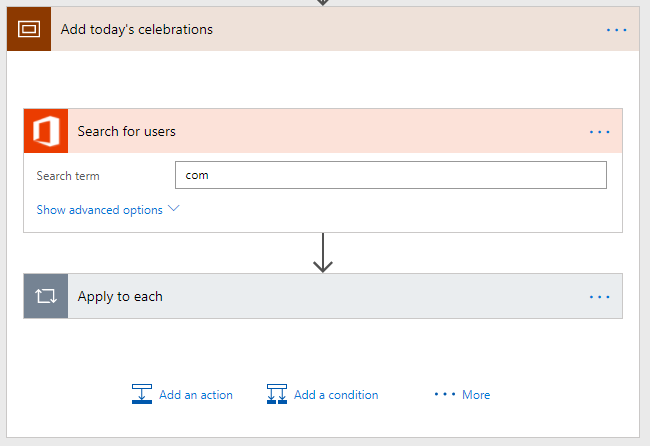Click the Search term field label

point(68,176)
